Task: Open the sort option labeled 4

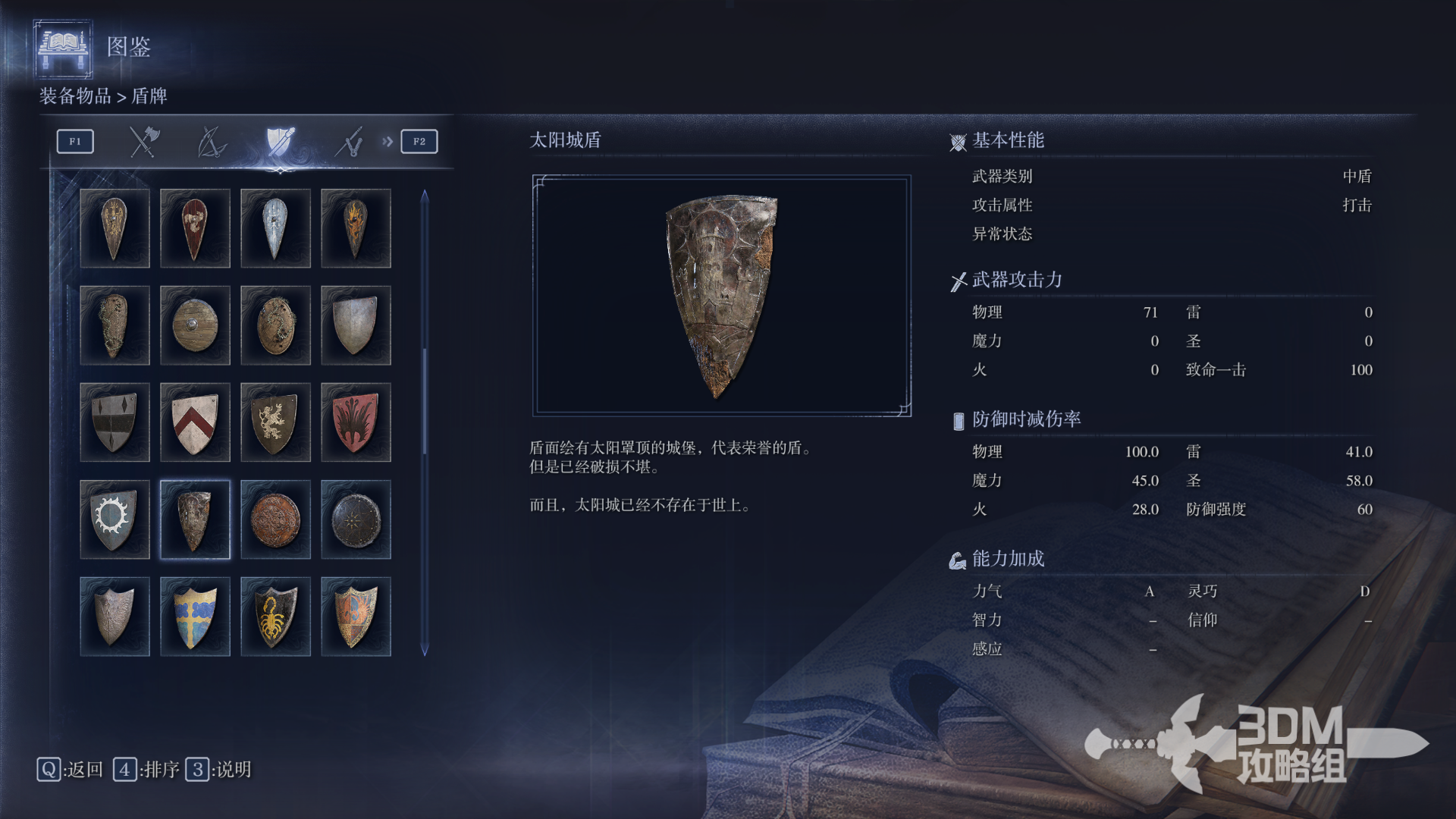Action: (x=146, y=770)
